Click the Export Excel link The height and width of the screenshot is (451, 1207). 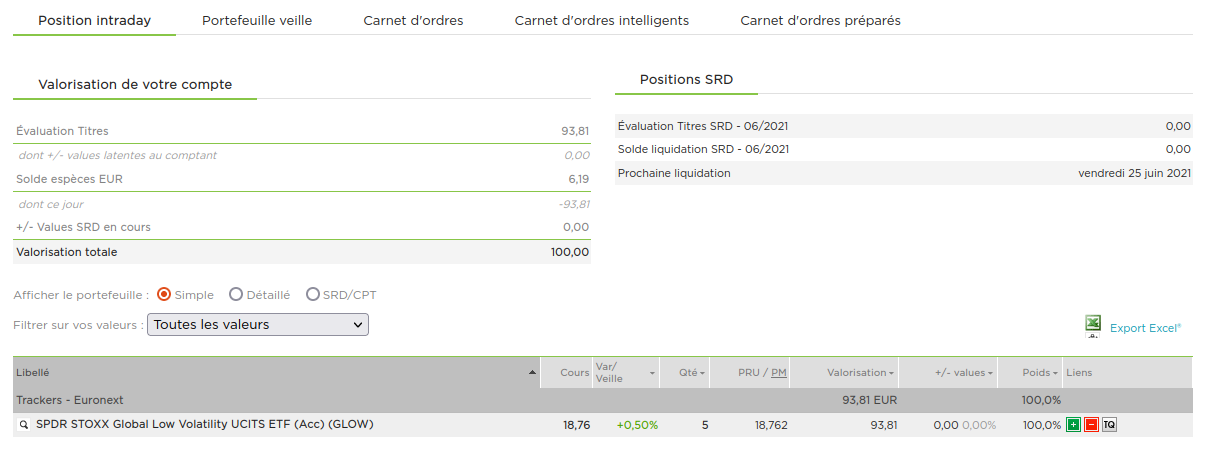pos(1145,328)
